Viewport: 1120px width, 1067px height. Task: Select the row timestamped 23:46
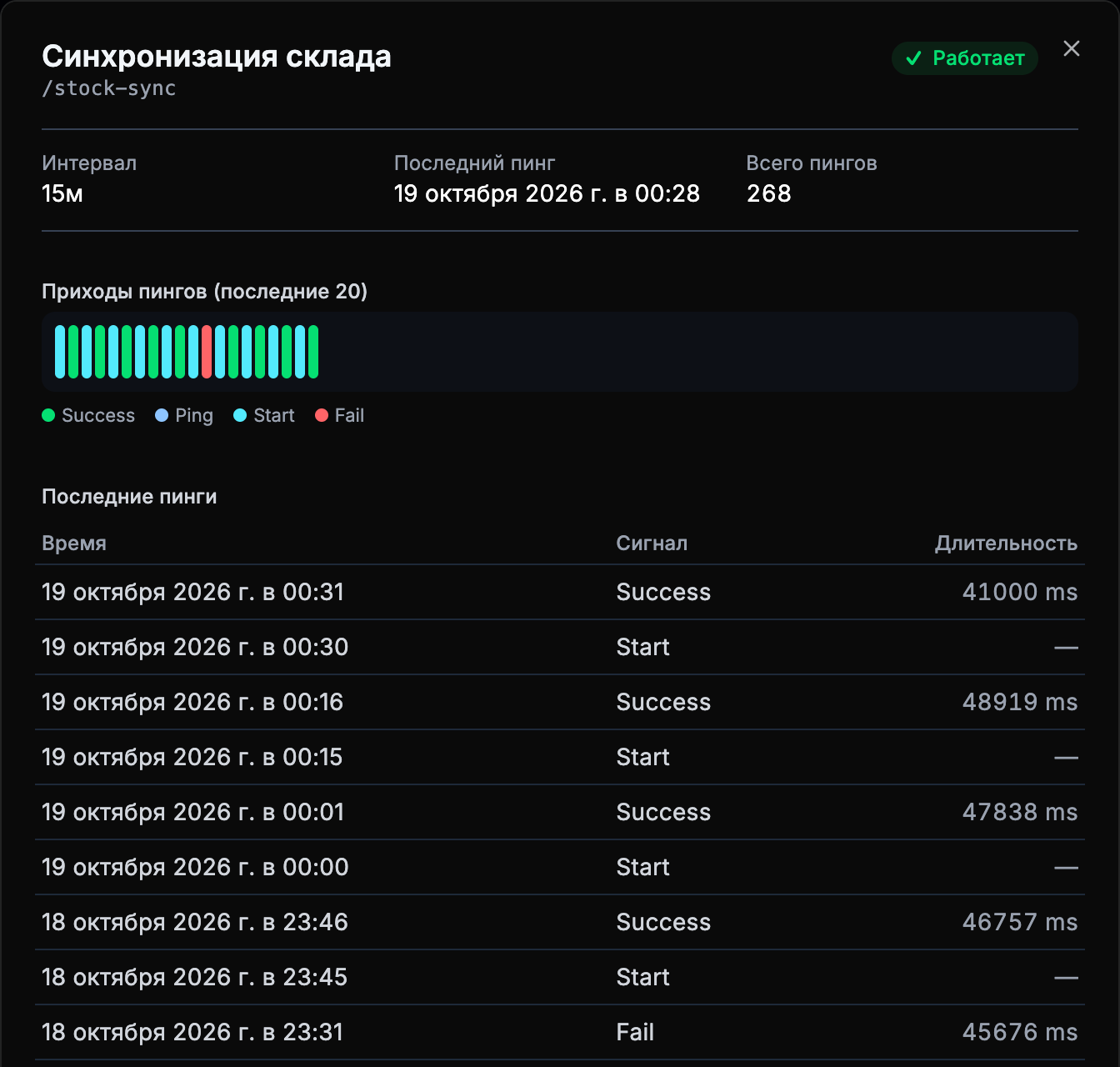pos(560,922)
